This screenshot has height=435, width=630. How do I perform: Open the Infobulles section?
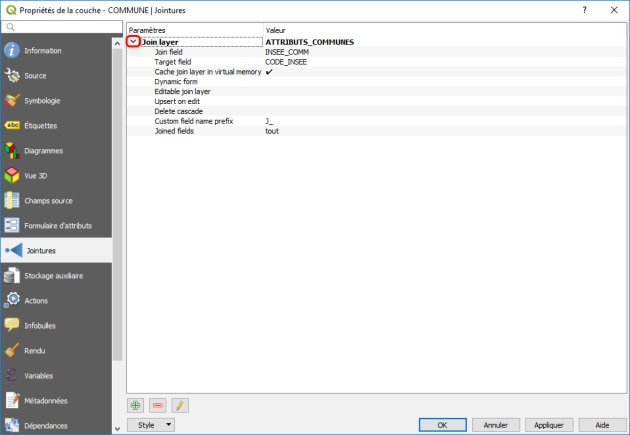(56, 325)
